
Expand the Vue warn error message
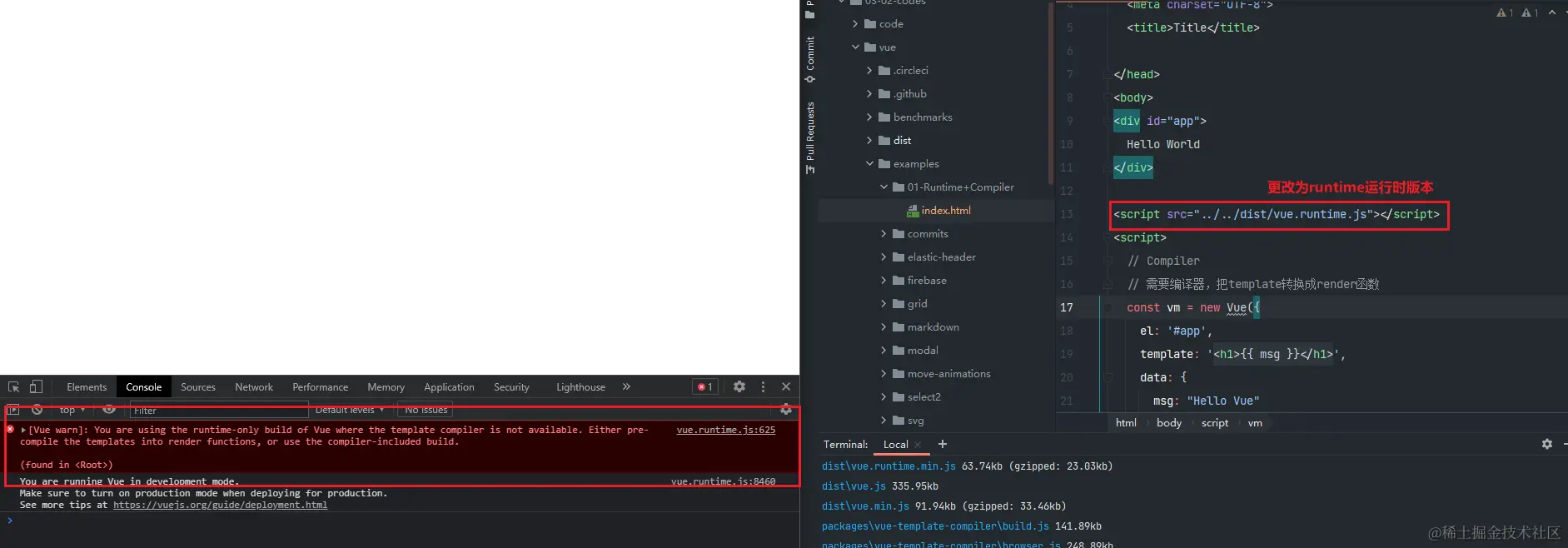pyautogui.click(x=23, y=431)
